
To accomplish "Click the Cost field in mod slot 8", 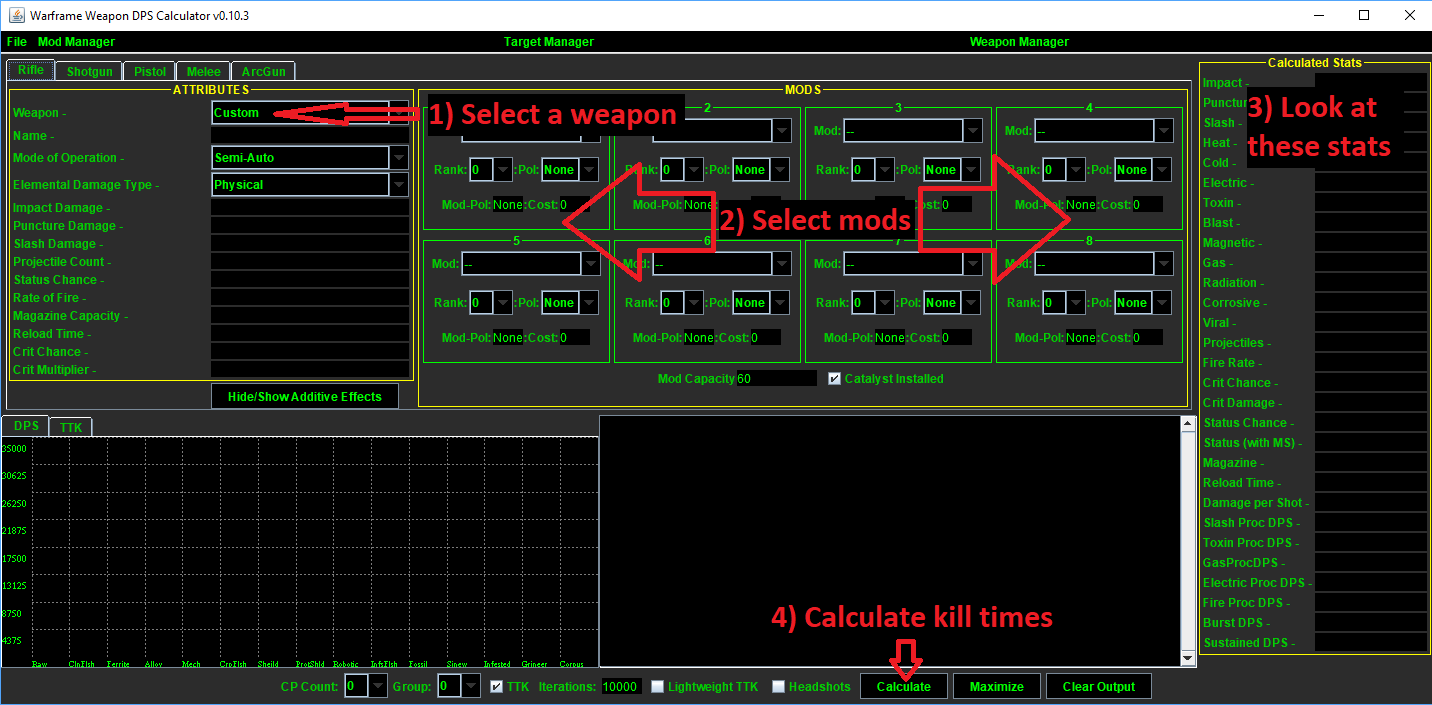I will coord(1147,338).
